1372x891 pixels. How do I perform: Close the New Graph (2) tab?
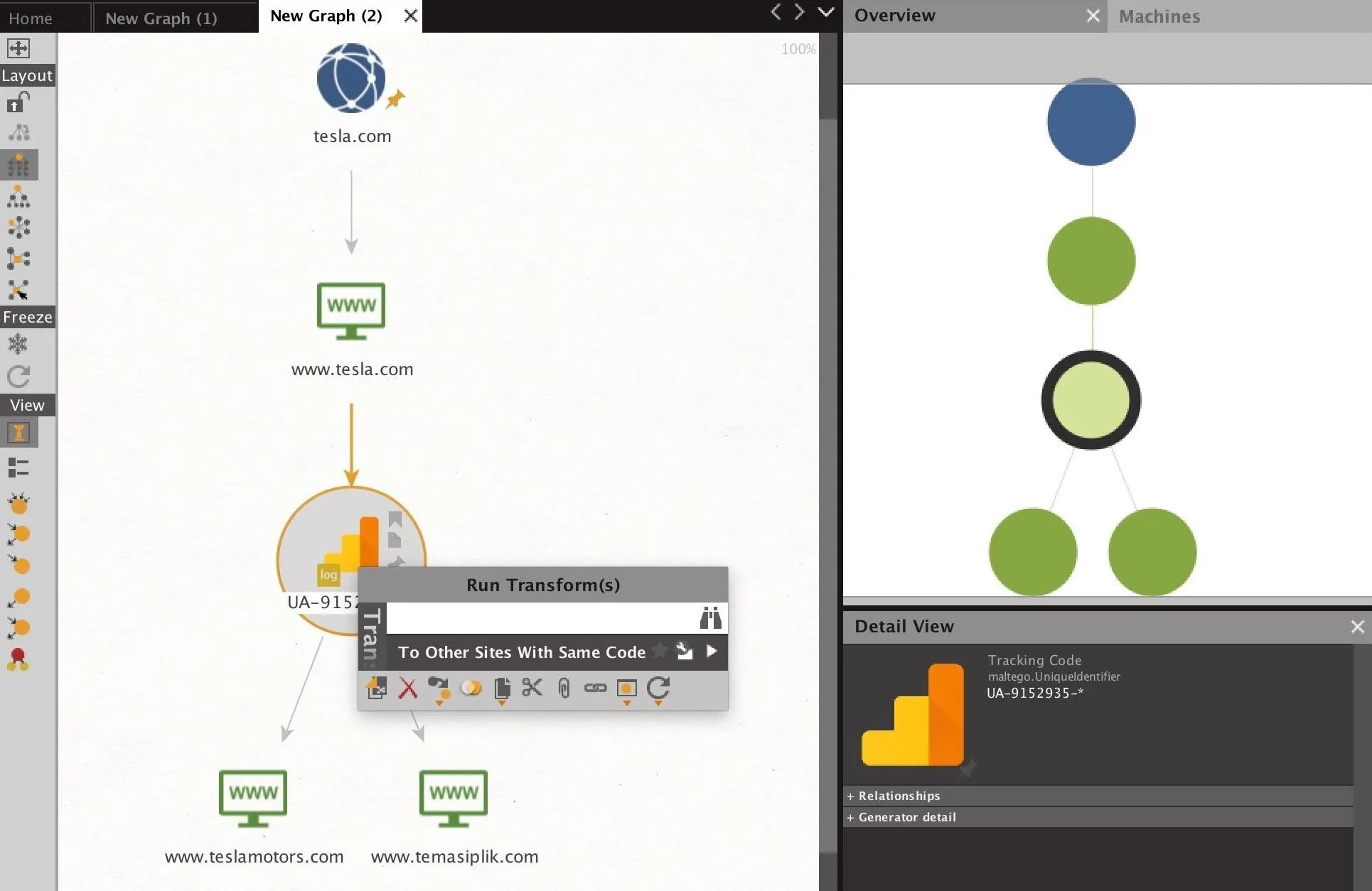pos(410,16)
